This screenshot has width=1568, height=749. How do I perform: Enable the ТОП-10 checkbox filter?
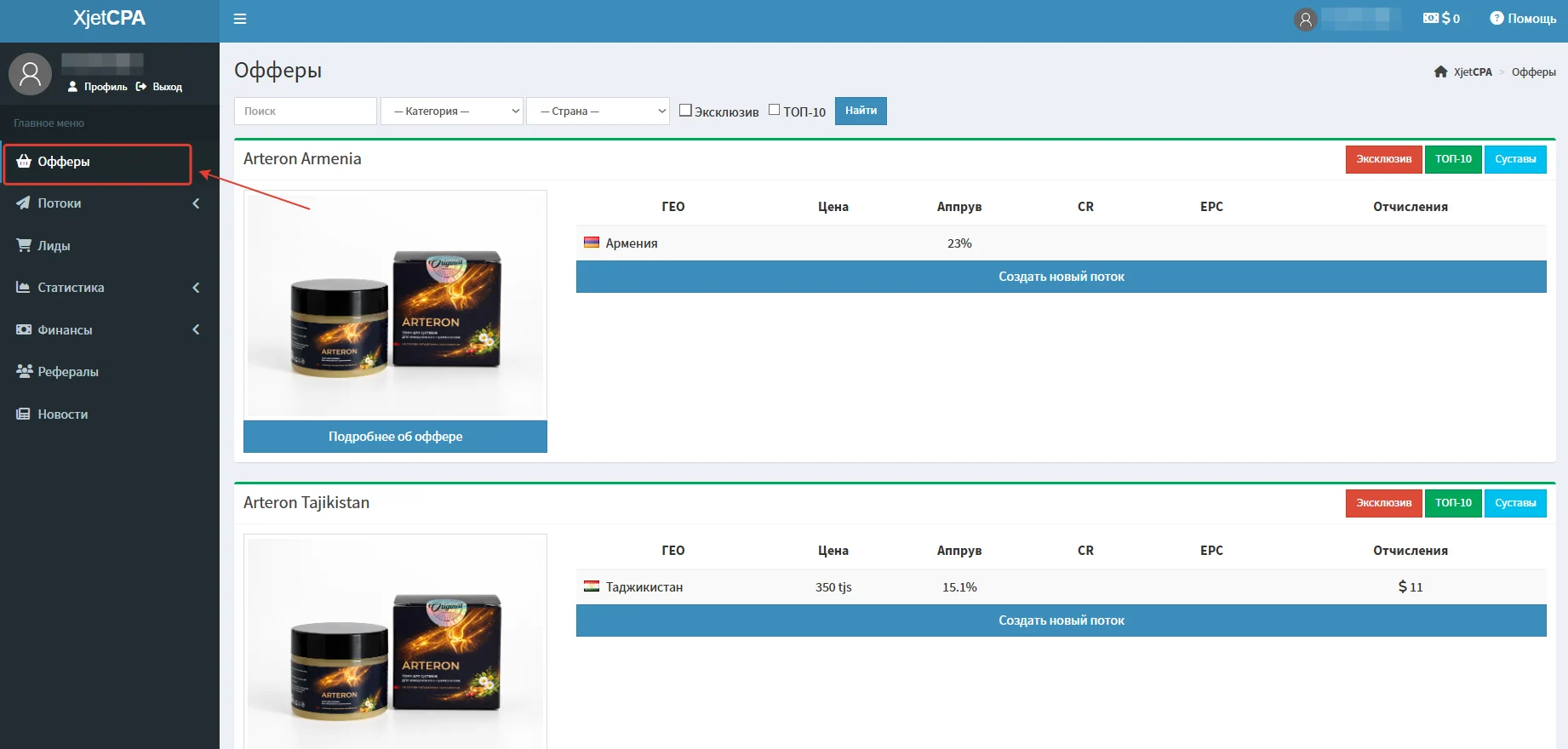(774, 110)
